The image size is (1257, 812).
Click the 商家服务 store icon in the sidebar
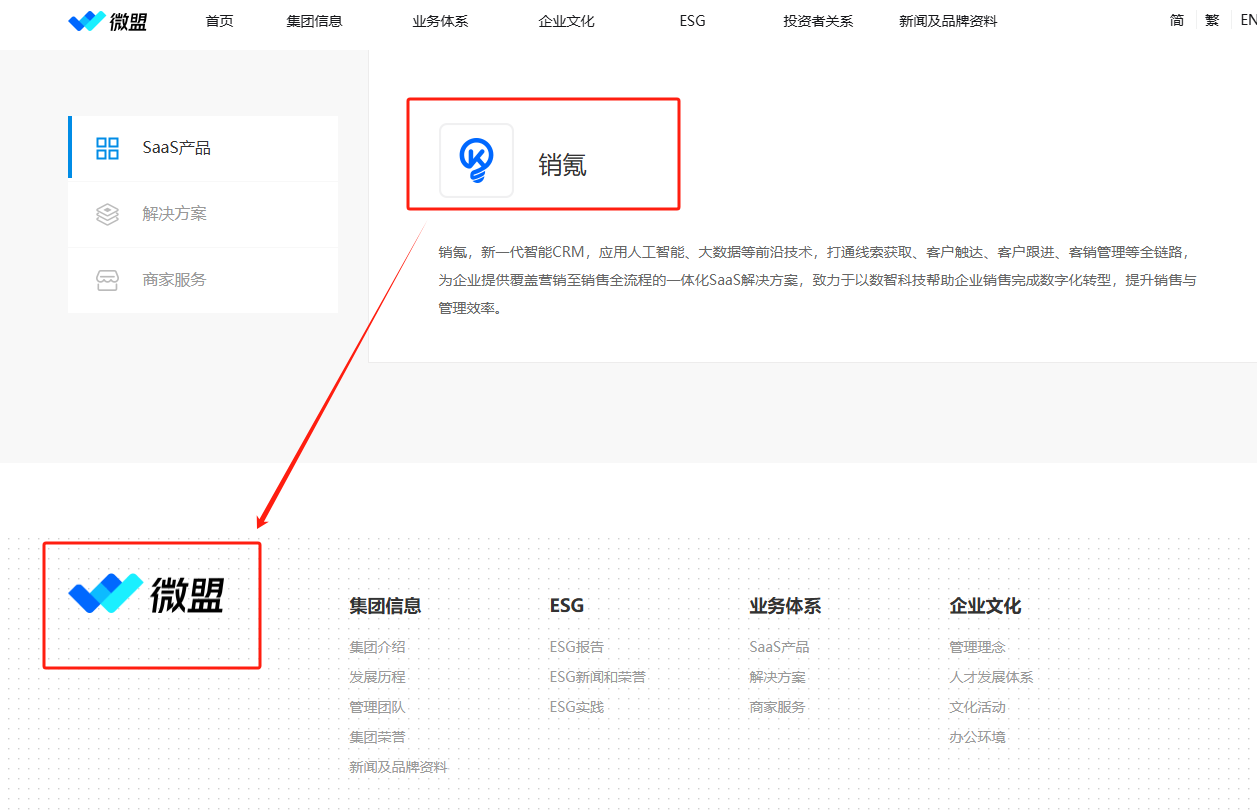107,280
